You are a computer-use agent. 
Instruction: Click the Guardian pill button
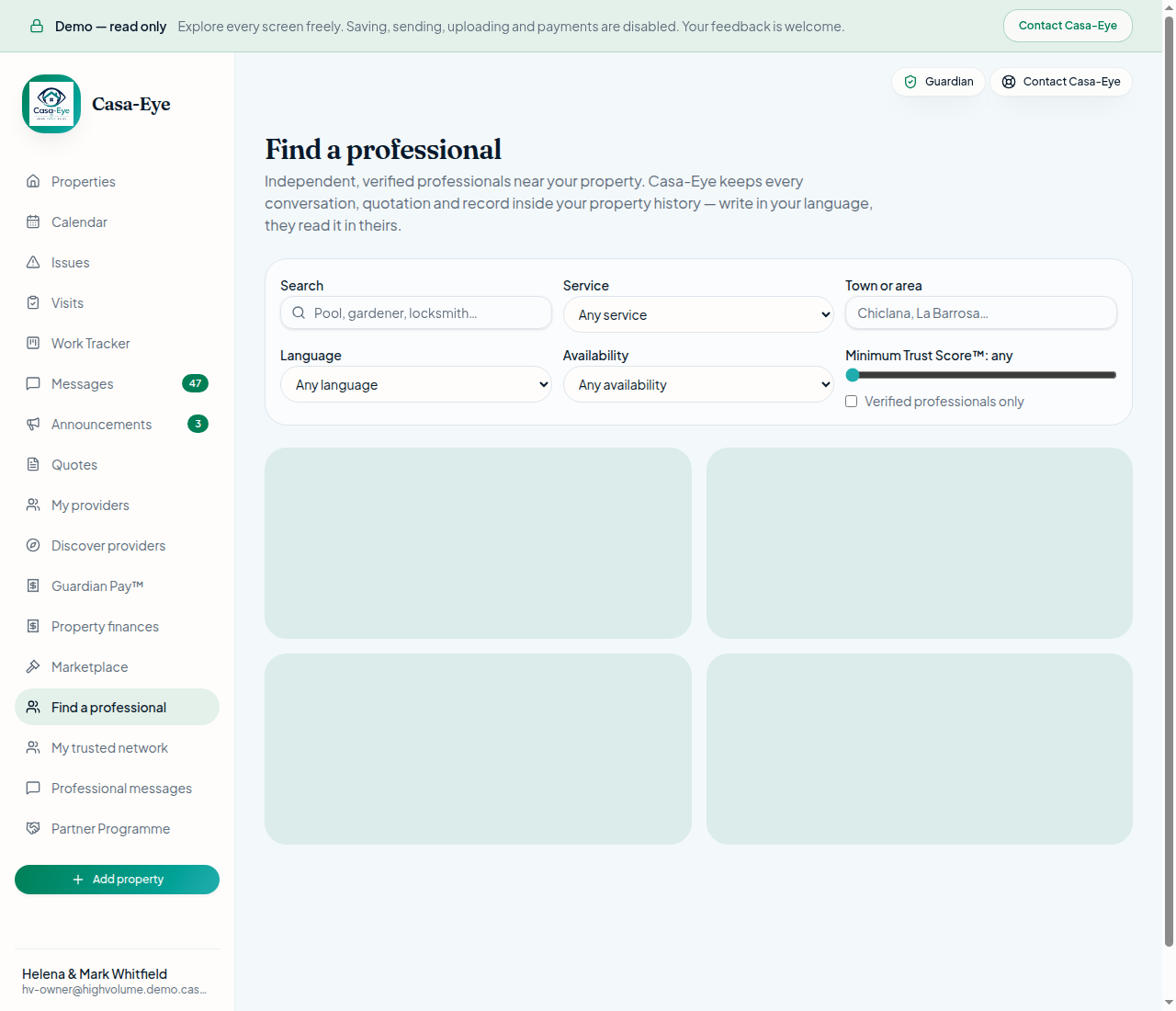click(x=938, y=82)
